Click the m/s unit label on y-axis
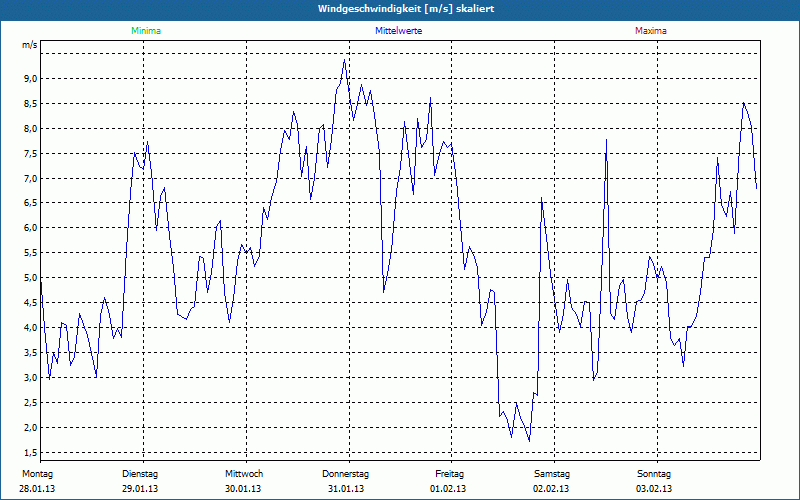The image size is (800, 500). 30,45
